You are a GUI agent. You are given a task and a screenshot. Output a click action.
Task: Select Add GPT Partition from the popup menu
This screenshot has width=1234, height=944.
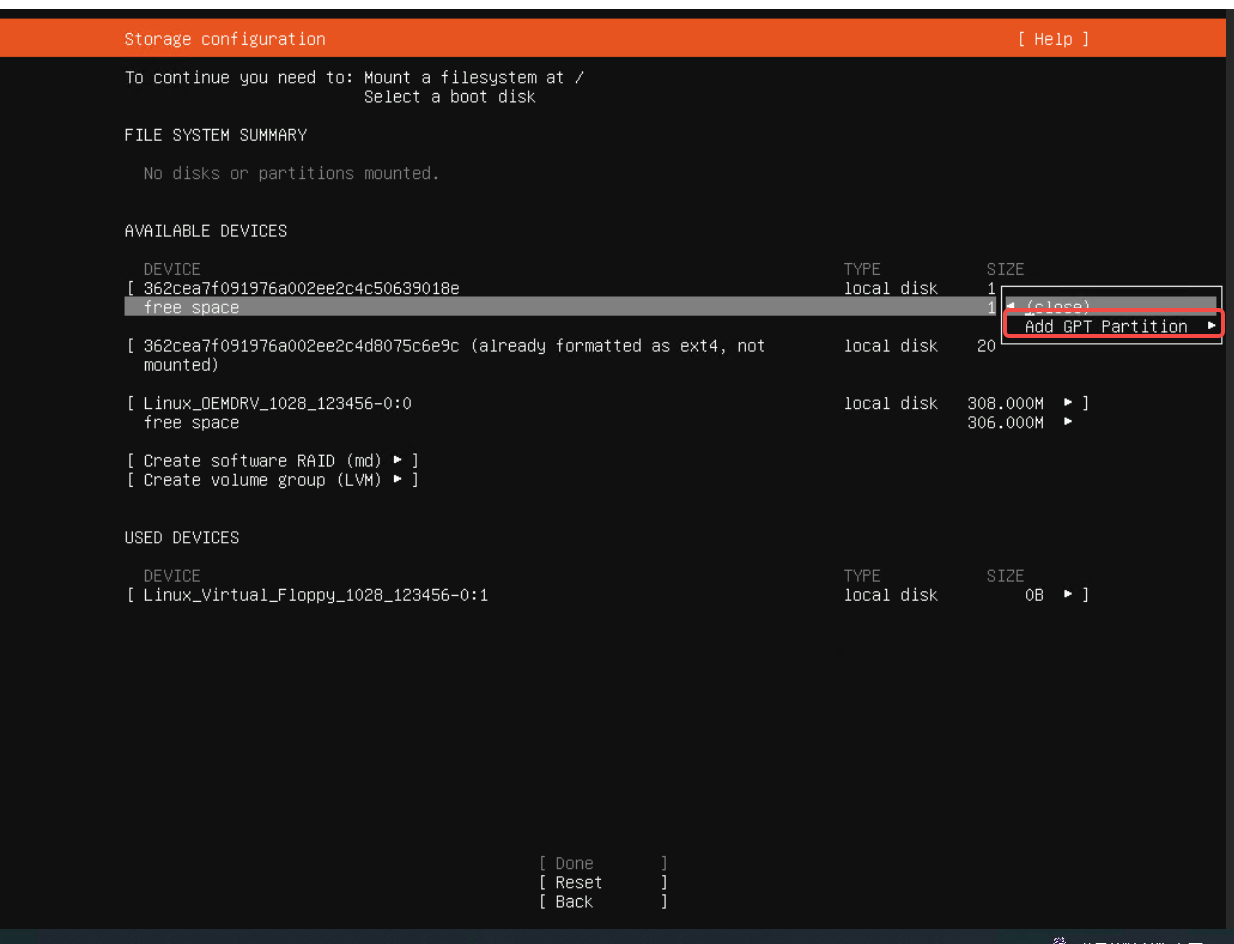(1105, 327)
